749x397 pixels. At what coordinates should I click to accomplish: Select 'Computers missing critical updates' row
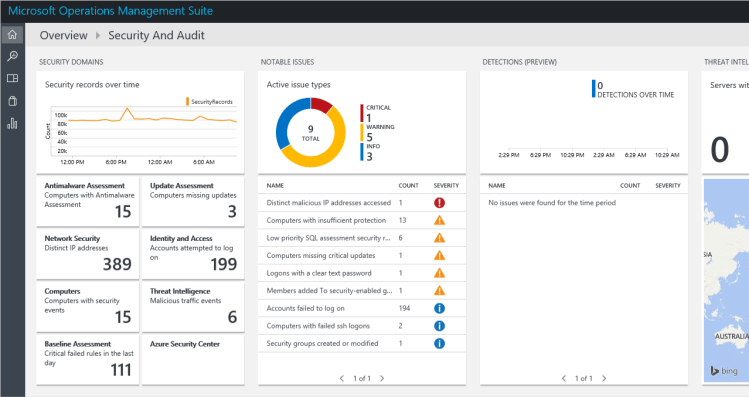tap(362, 256)
